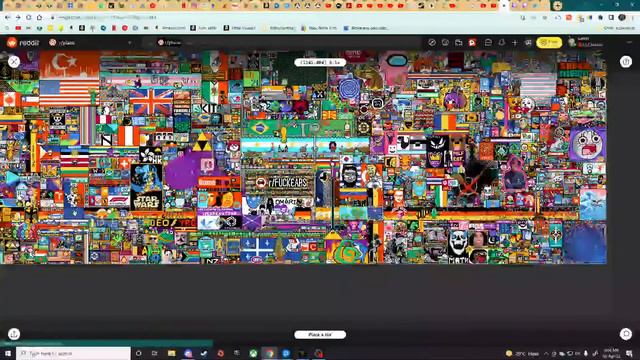
Task: Click the round icon bottom right of canvas
Action: click(626, 334)
